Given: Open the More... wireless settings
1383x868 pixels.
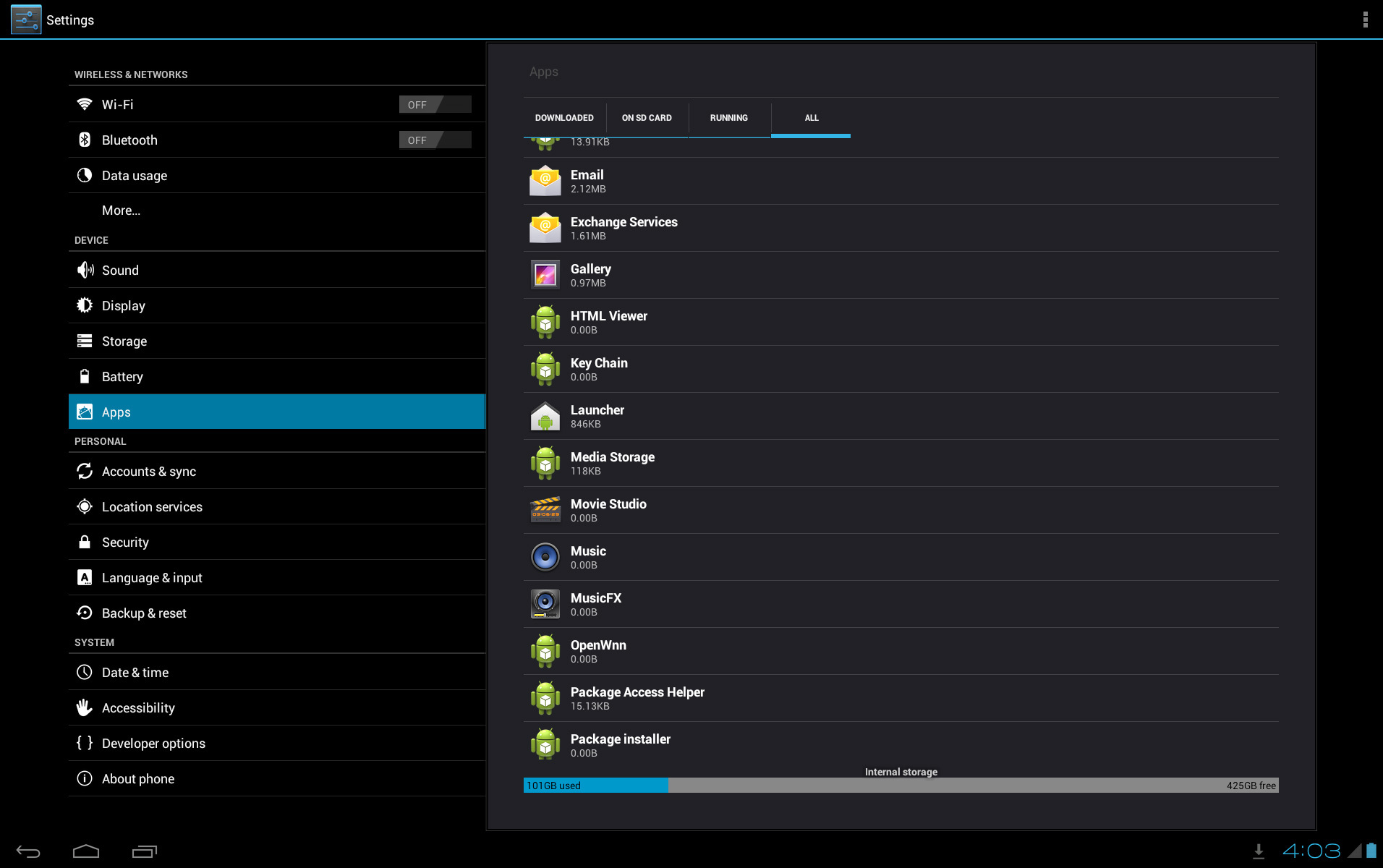Looking at the screenshot, I should click(277, 210).
